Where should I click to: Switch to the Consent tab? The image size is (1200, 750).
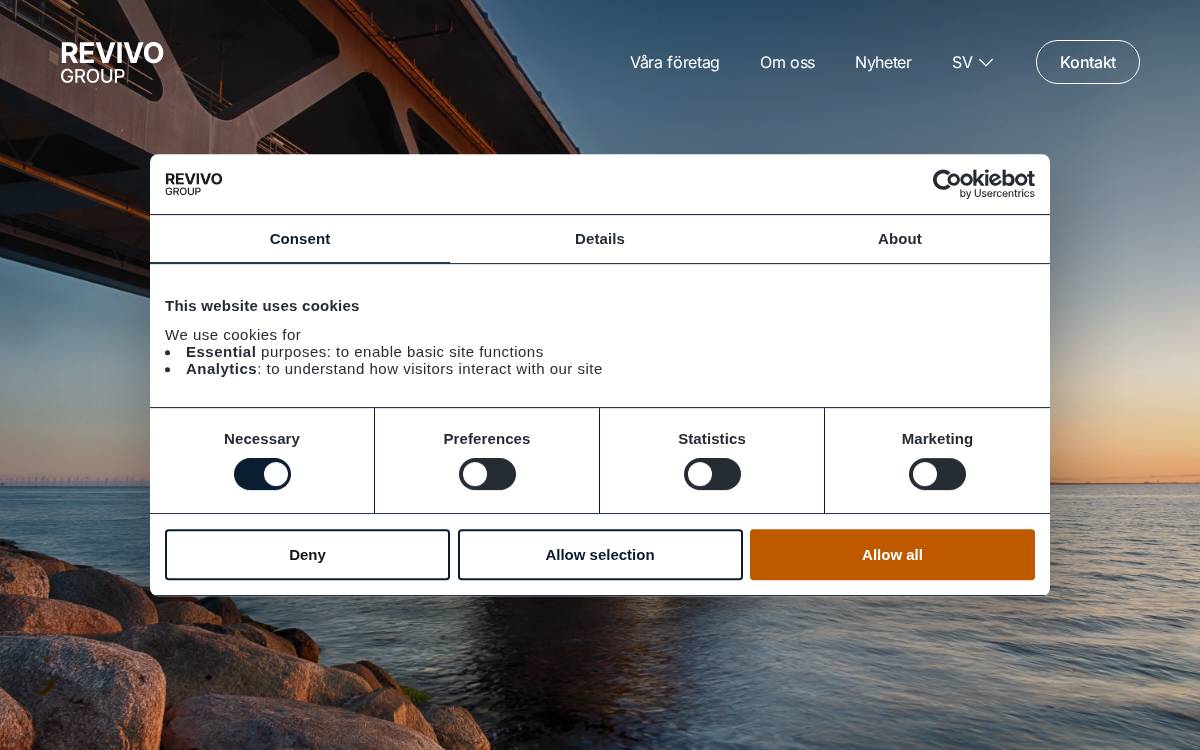point(300,239)
